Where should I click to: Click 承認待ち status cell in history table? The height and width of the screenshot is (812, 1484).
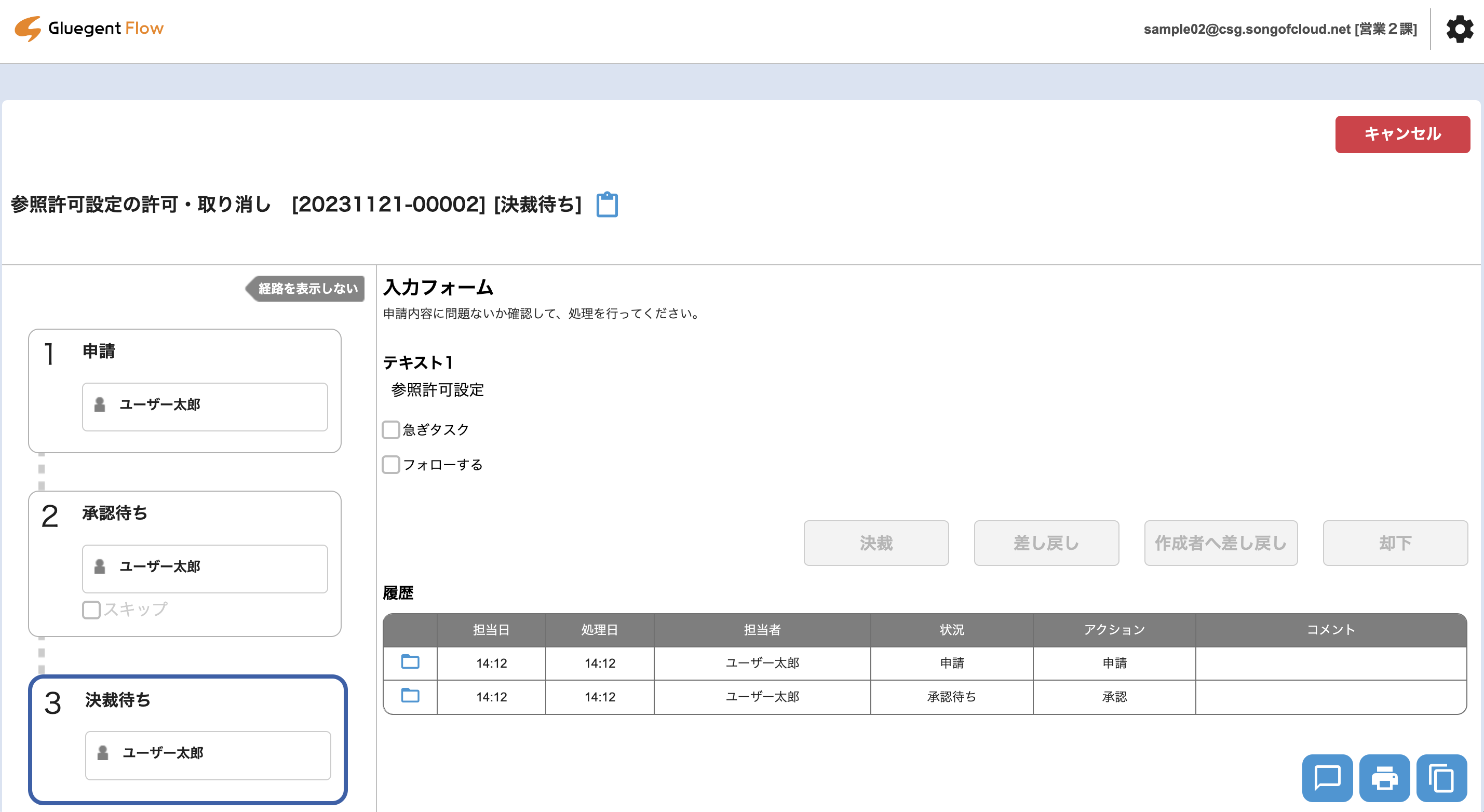pos(952,697)
